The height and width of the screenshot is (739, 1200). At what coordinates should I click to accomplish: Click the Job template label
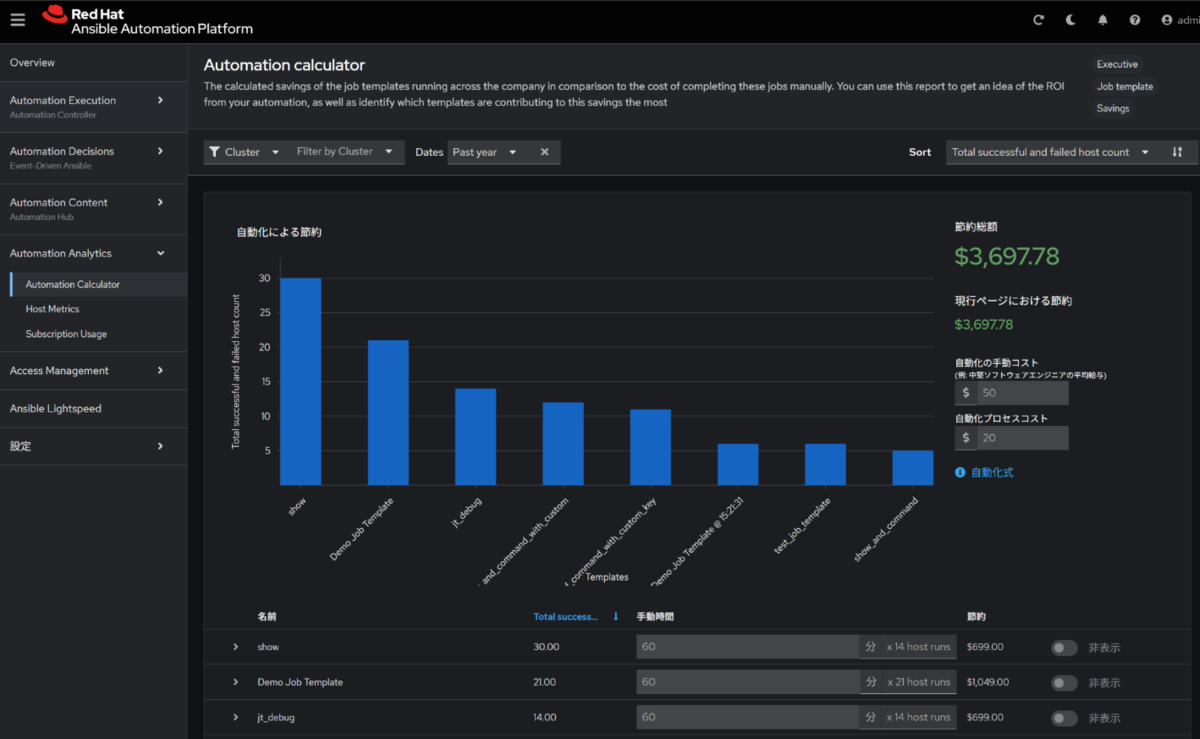pos(1125,86)
